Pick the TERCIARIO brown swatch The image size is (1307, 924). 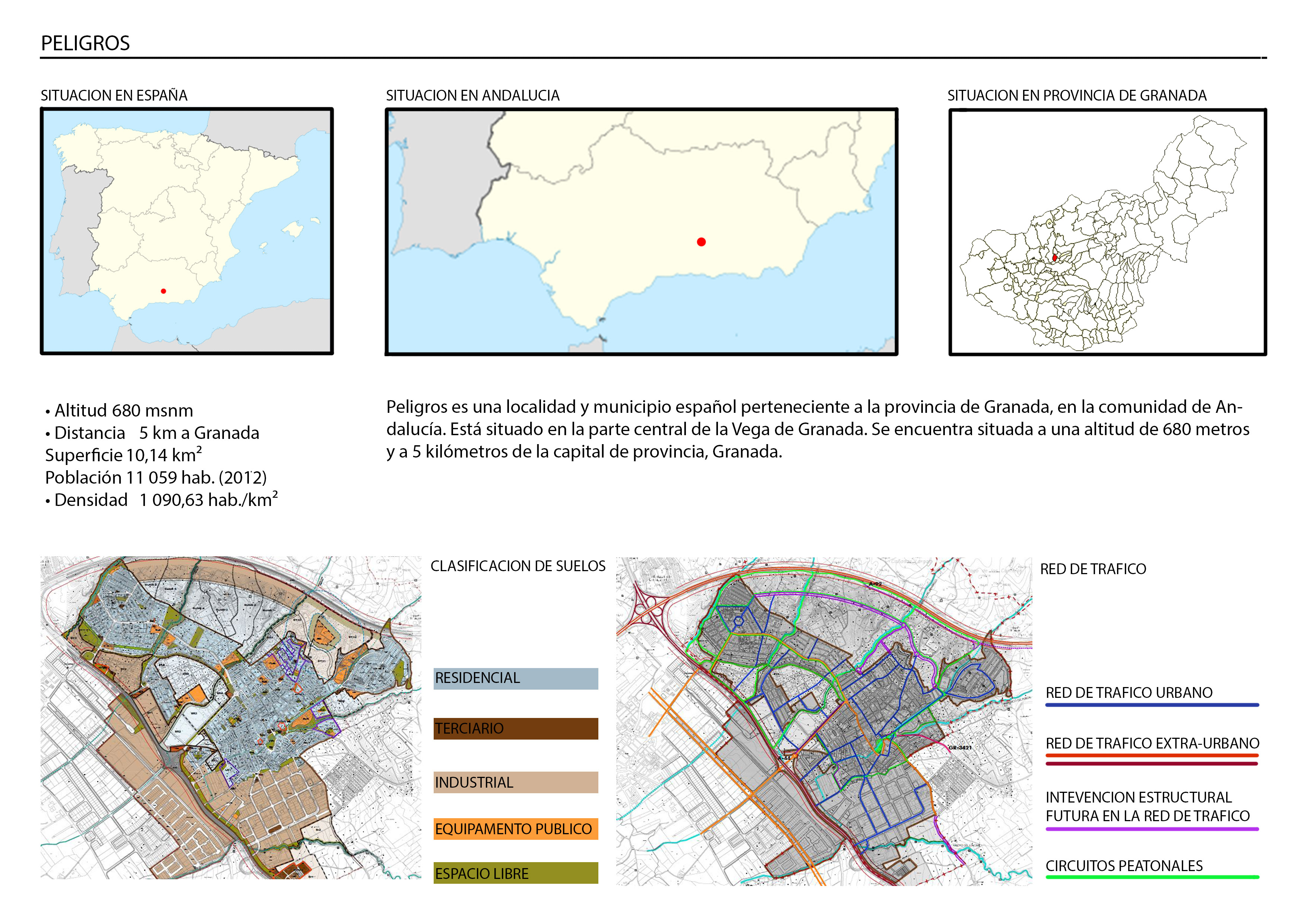[x=516, y=729]
